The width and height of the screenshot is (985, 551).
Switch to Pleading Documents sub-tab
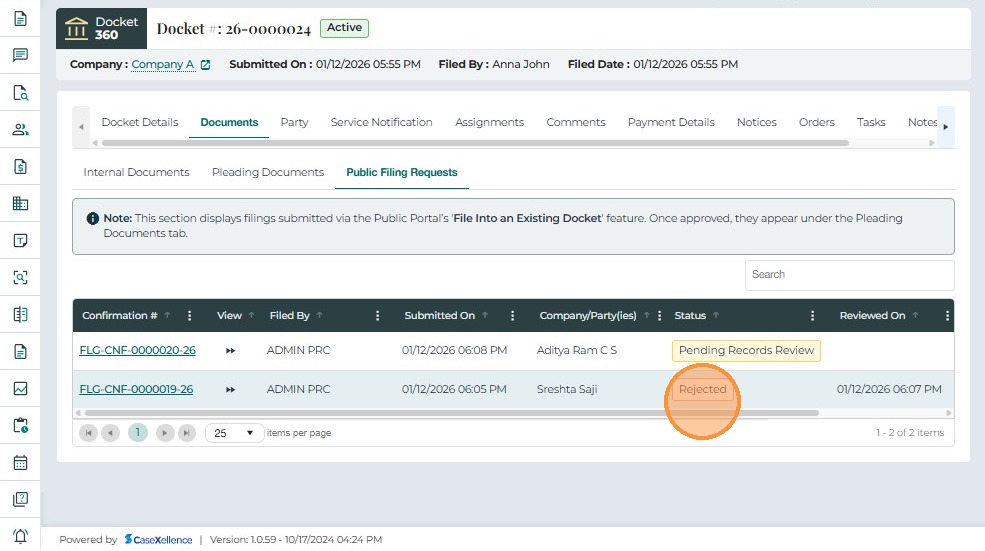tap(268, 173)
